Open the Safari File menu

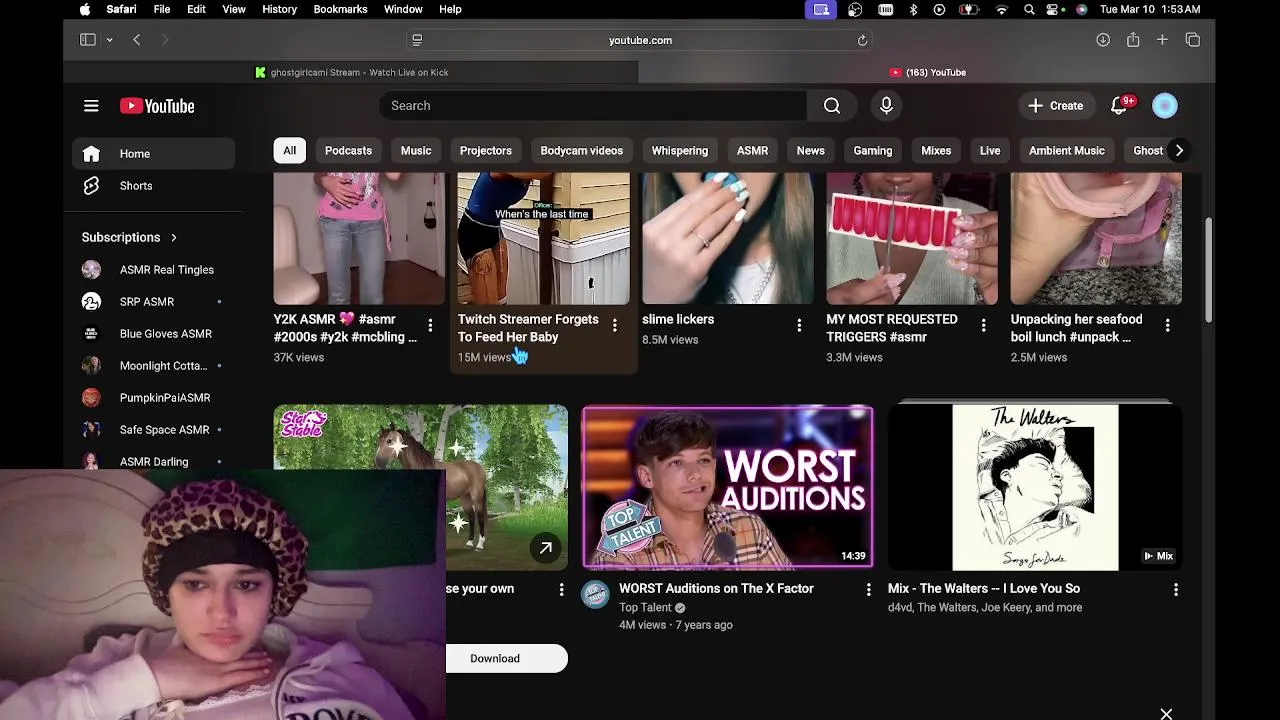[x=162, y=9]
